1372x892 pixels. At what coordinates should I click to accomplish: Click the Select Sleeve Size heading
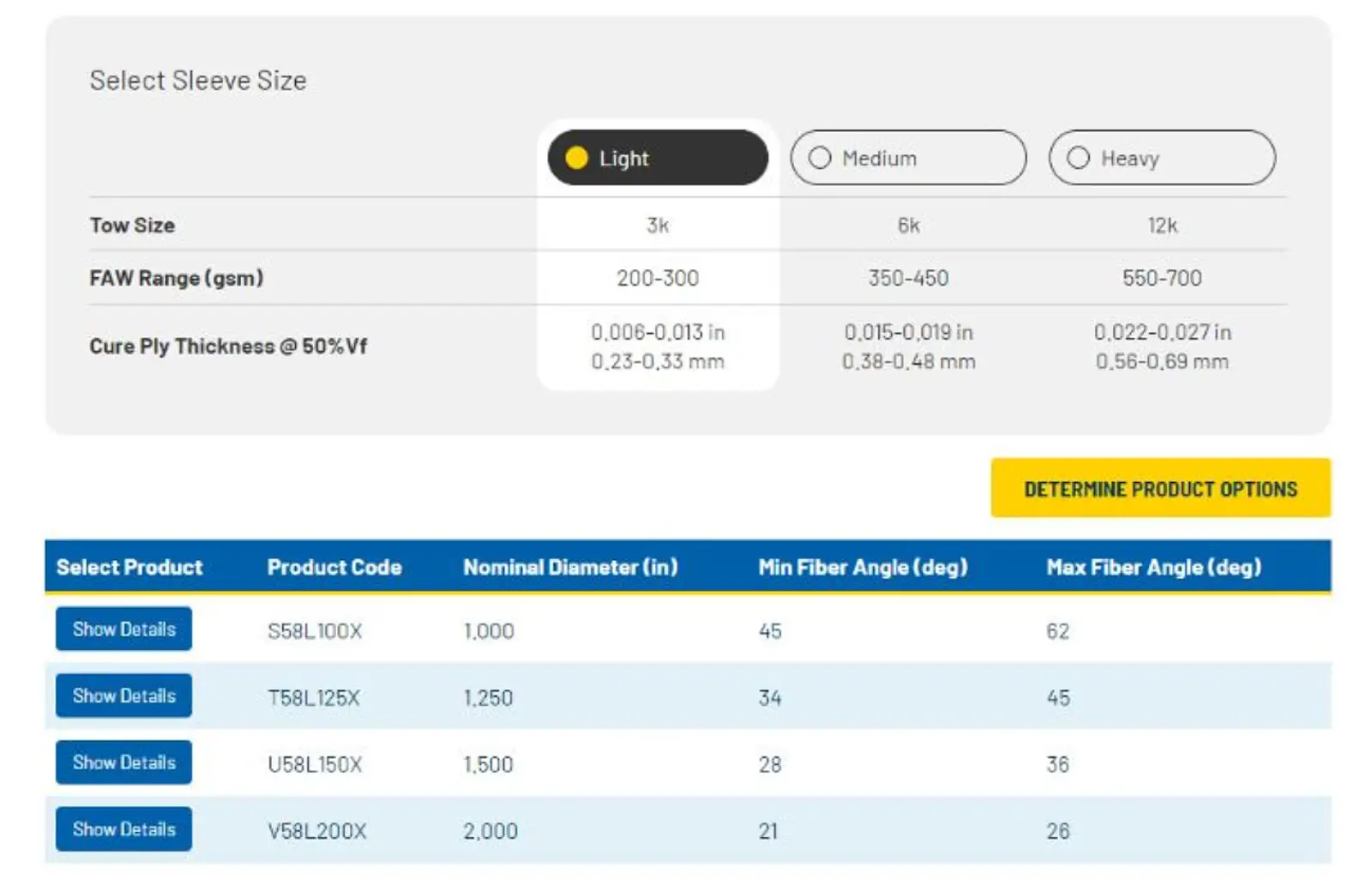pyautogui.click(x=198, y=80)
